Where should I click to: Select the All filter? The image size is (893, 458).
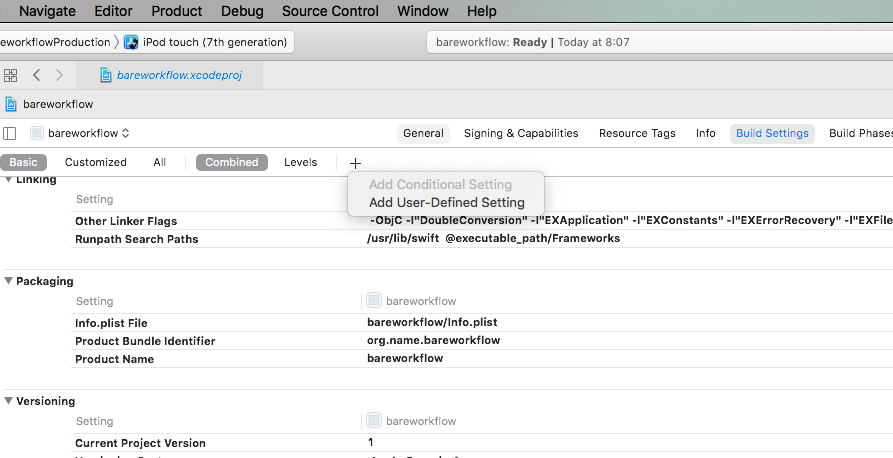coord(159,162)
